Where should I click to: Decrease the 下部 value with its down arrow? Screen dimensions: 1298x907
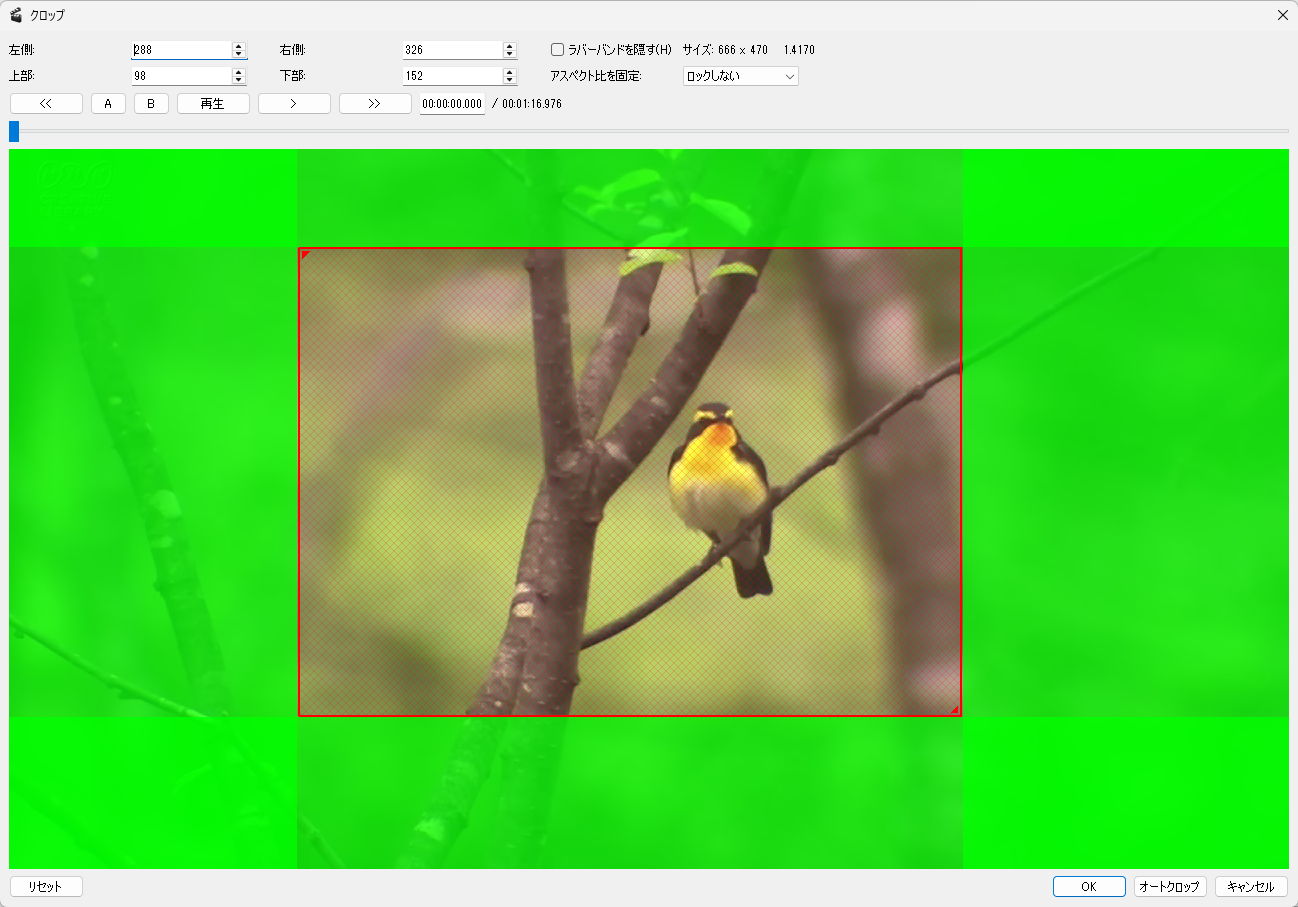click(x=510, y=80)
